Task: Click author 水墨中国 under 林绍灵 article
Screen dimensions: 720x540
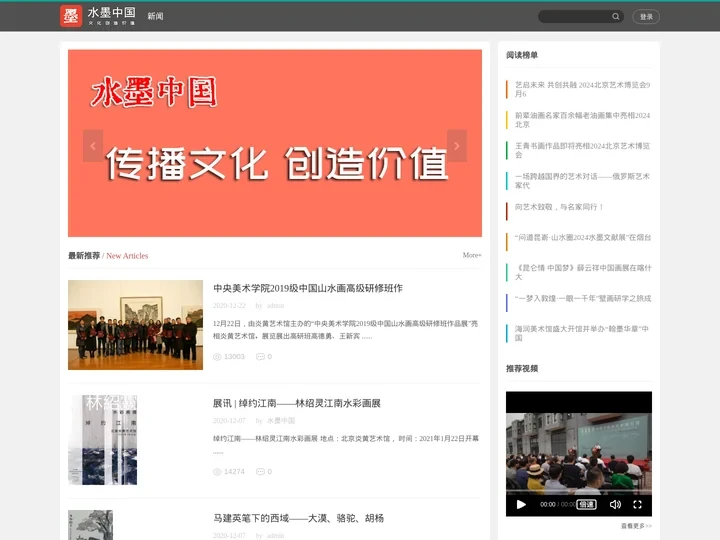Action: coord(281,421)
